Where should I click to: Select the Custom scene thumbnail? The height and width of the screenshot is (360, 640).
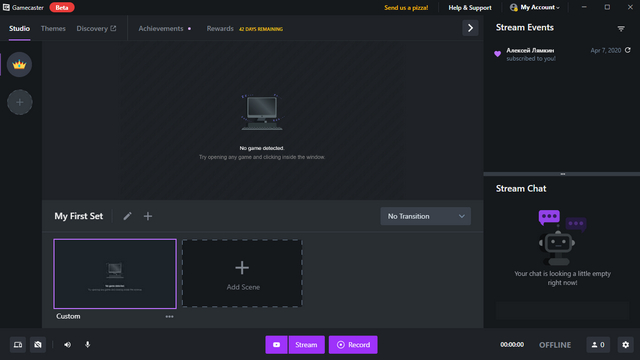(x=115, y=274)
